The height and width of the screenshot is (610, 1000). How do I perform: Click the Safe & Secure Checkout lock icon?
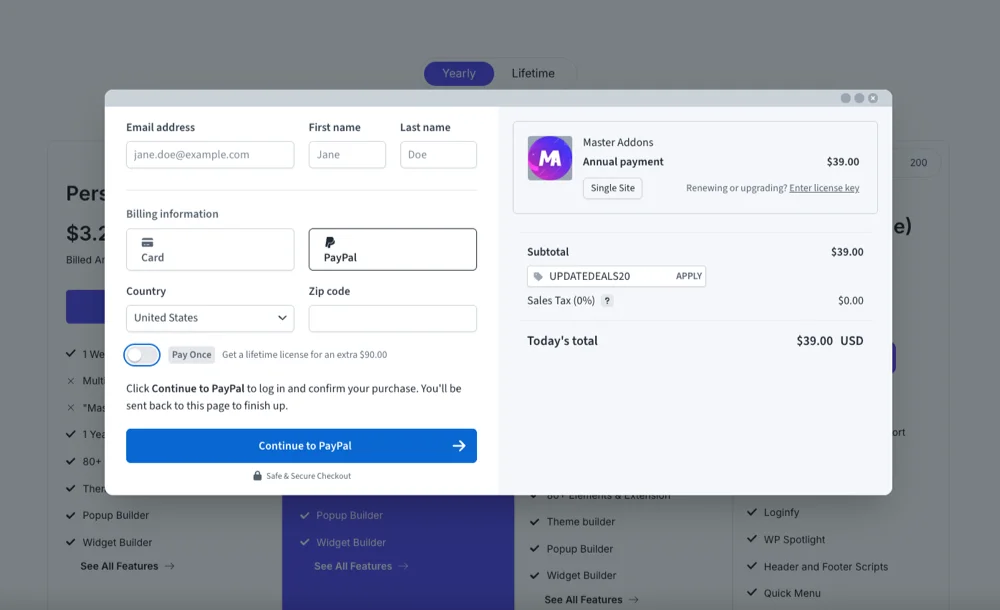[258, 476]
